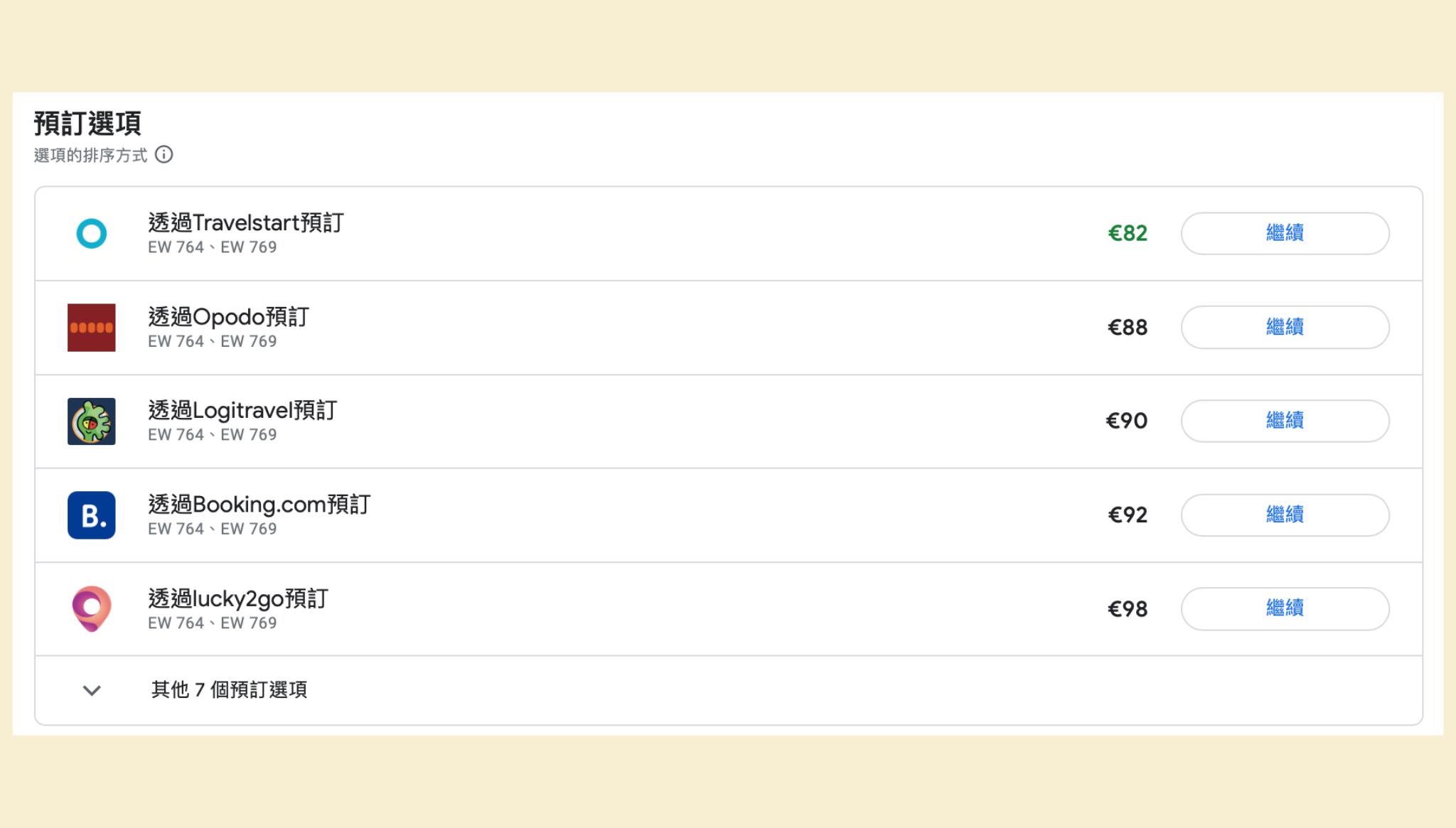The height and width of the screenshot is (828, 1456).
Task: Show 其他 7 個預訂選項 row
Action: point(729,690)
